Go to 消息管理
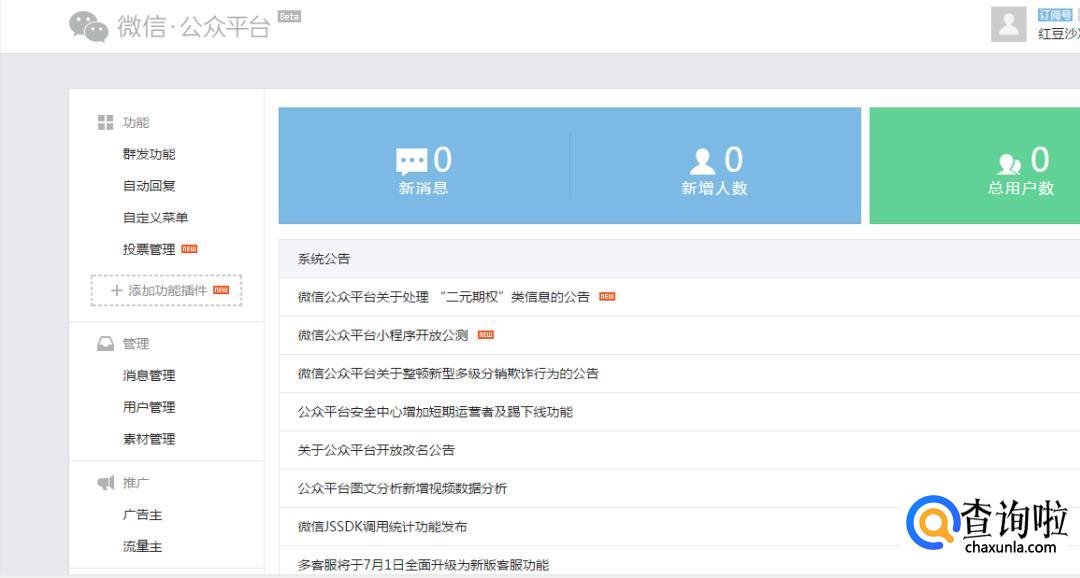The width and height of the screenshot is (1080, 578). point(149,376)
